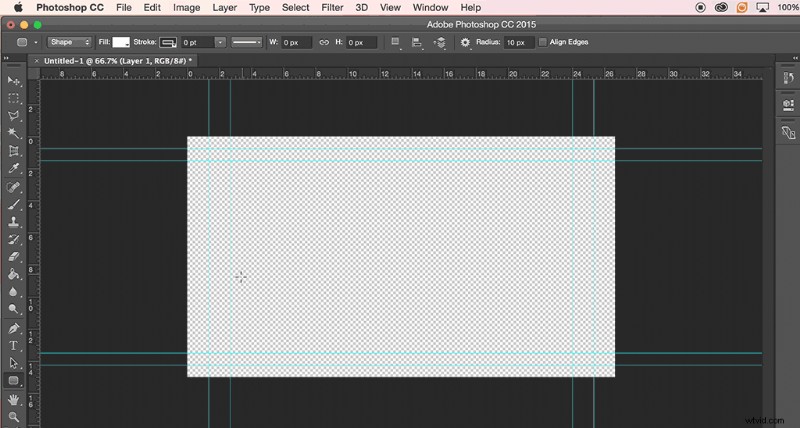Viewport: 800px width, 428px height.
Task: Open the tool preset picker arrow
Action: (36, 42)
